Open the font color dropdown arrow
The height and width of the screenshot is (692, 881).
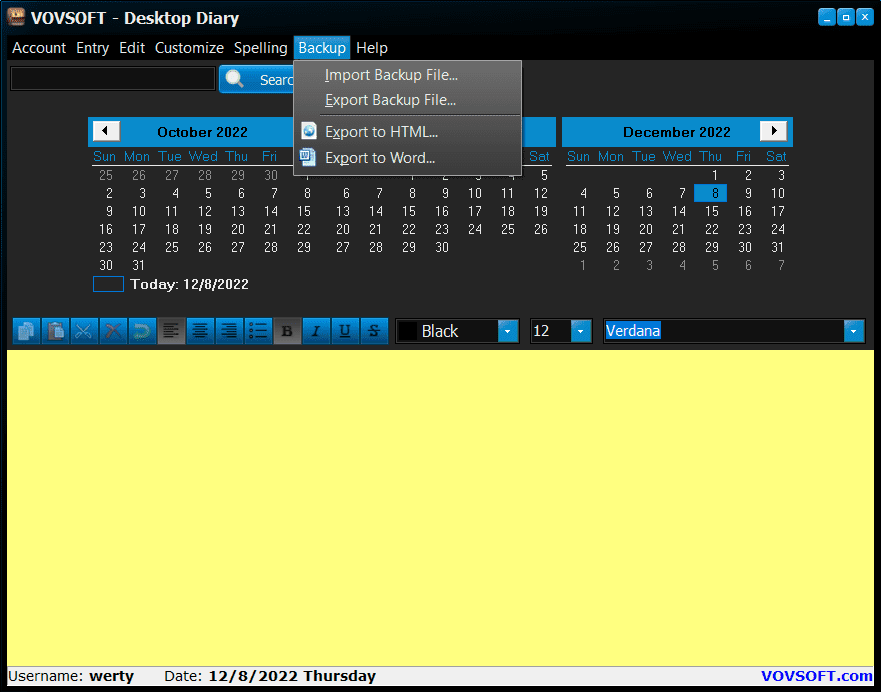(x=508, y=331)
